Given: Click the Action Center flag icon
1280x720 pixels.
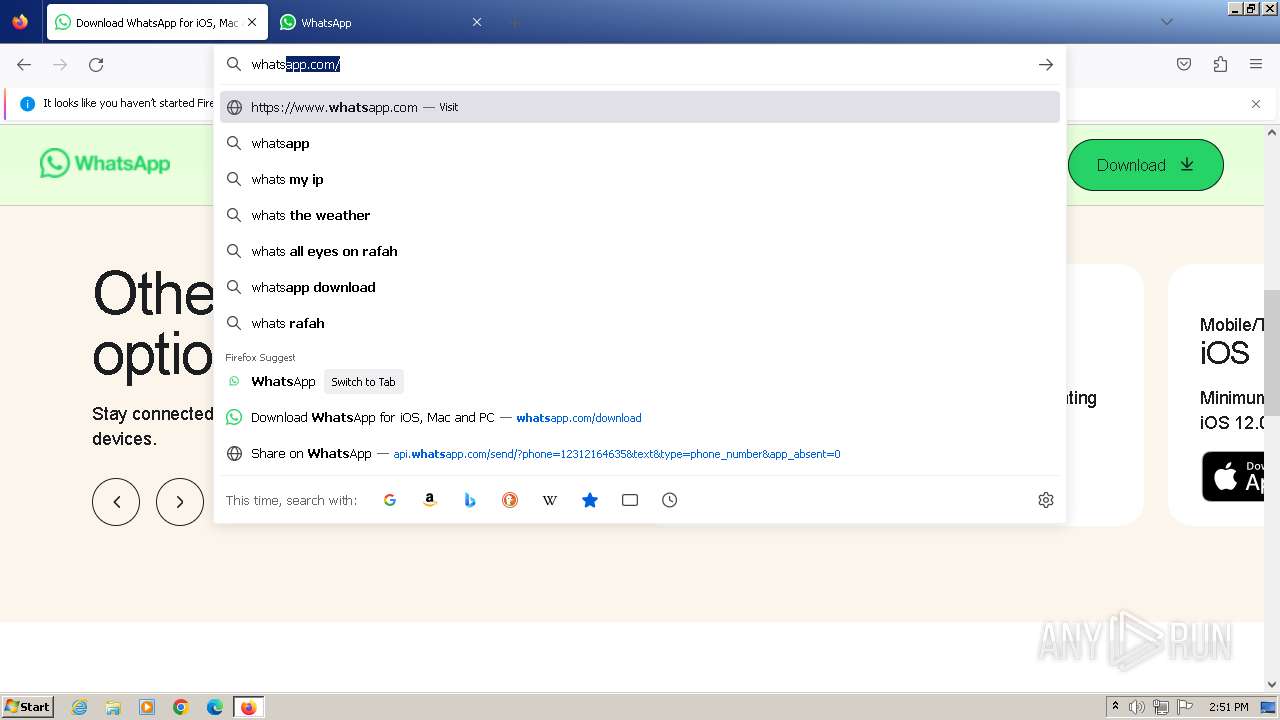Looking at the screenshot, I should pyautogui.click(x=1186, y=707).
